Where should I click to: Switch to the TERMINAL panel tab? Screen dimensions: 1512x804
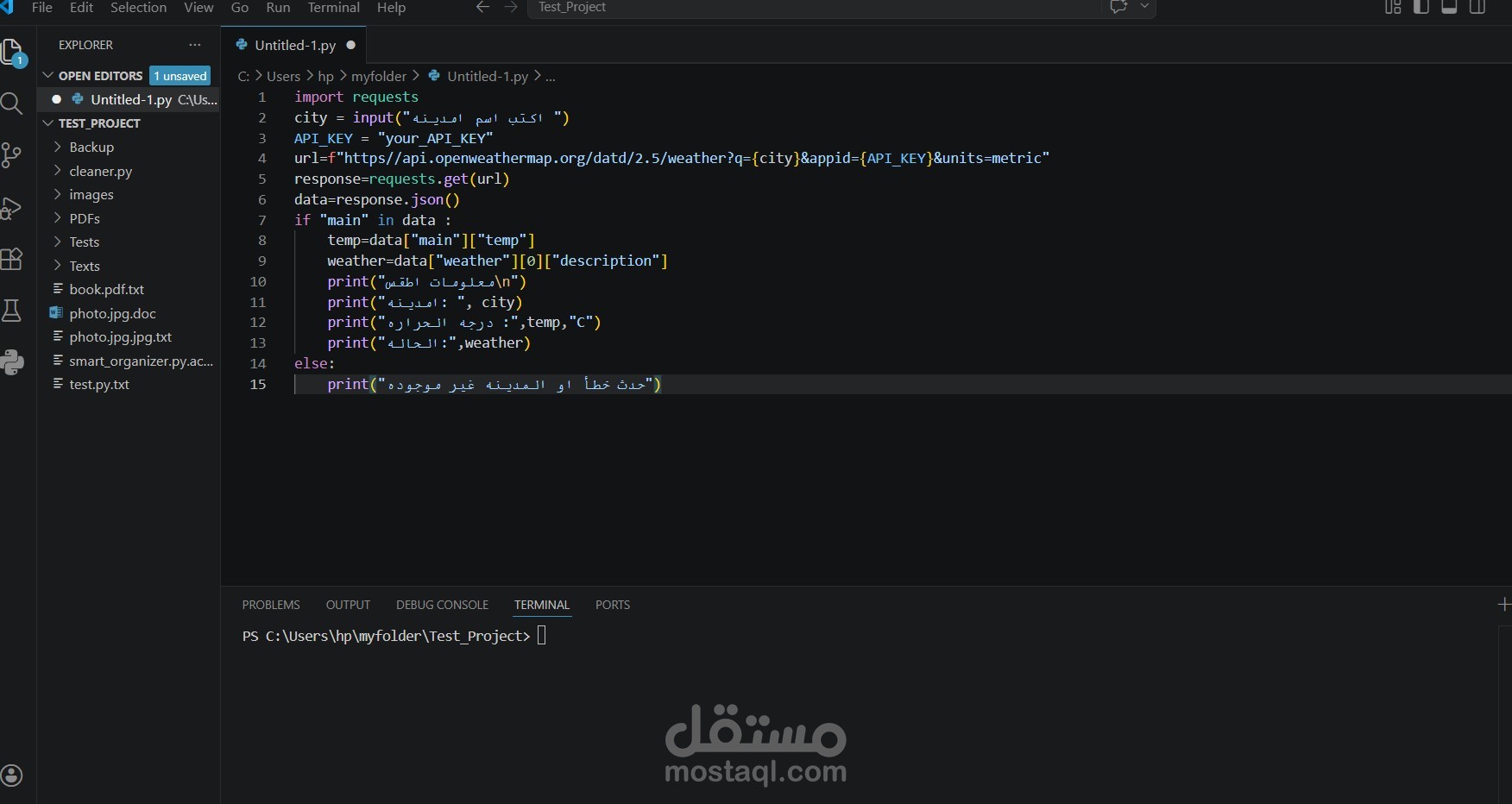(x=542, y=605)
